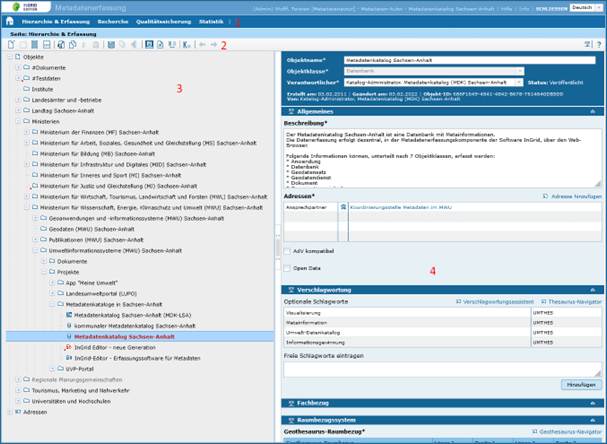This screenshot has width=607, height=444.
Task: Open the Deutsch language dropdown
Action: click(x=599, y=8)
